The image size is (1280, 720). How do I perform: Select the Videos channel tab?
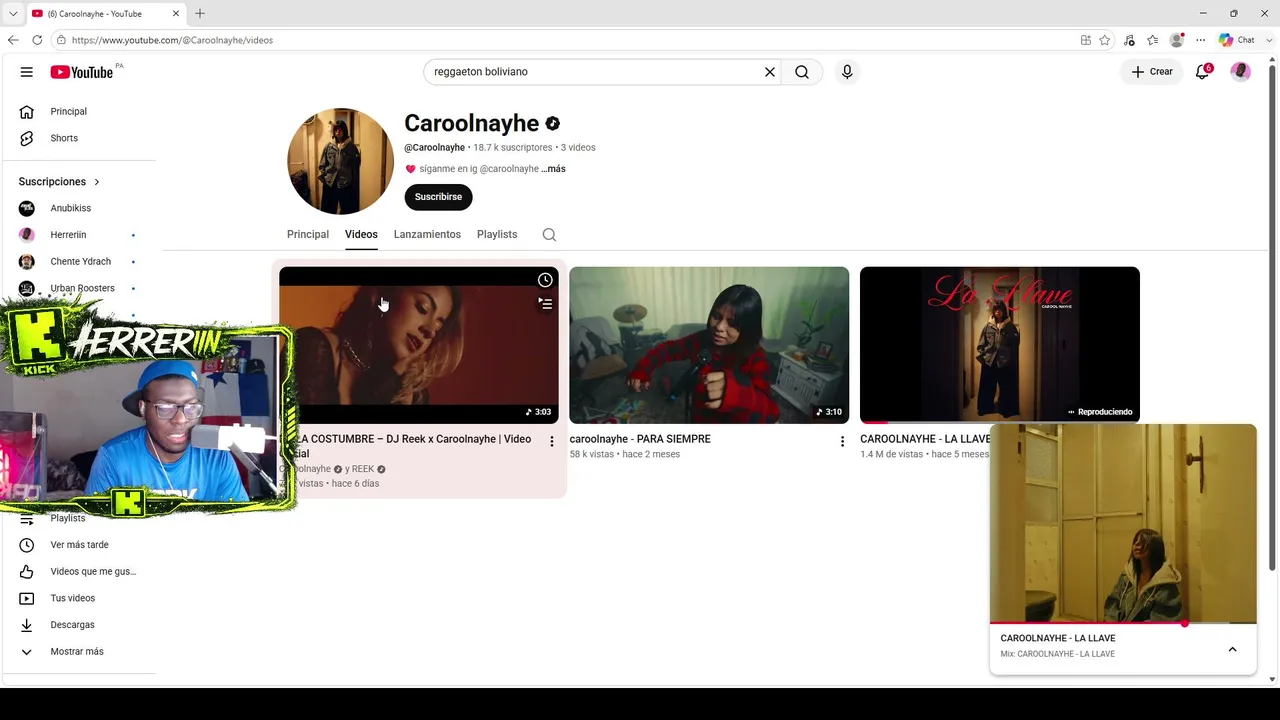tap(361, 235)
